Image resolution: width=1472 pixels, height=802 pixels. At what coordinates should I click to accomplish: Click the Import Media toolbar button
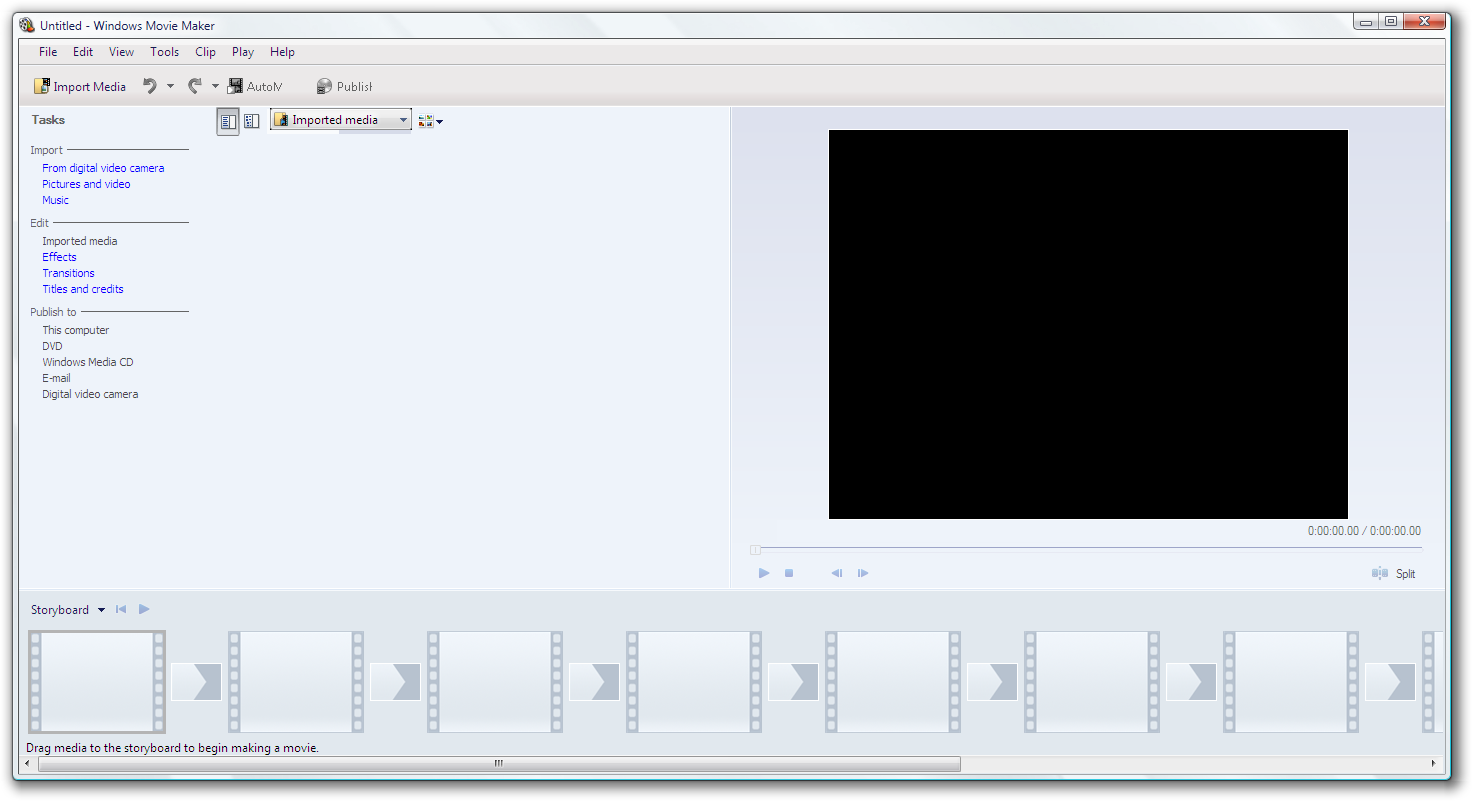coord(80,87)
